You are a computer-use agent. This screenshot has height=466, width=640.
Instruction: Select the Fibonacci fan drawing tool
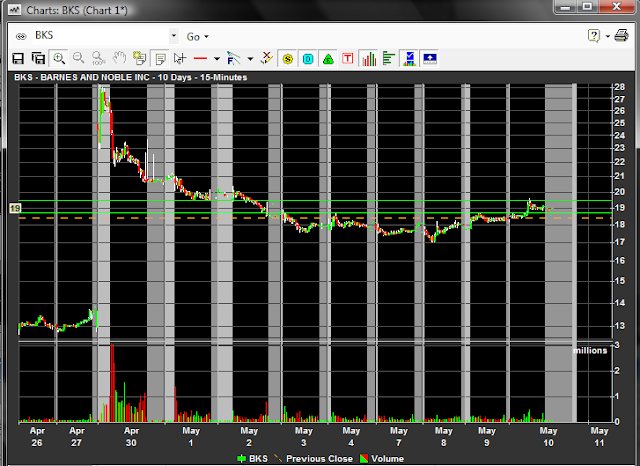click(234, 58)
